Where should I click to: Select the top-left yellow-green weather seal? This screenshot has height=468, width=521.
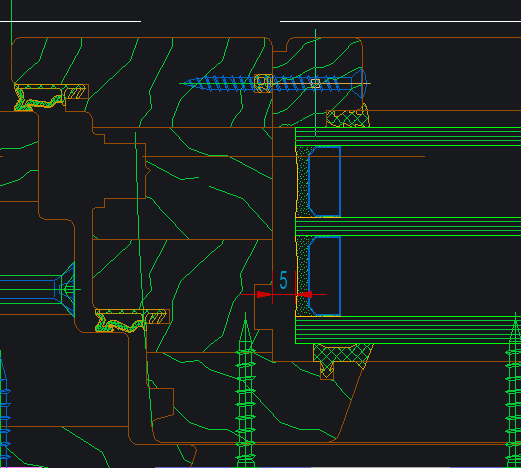(50, 97)
